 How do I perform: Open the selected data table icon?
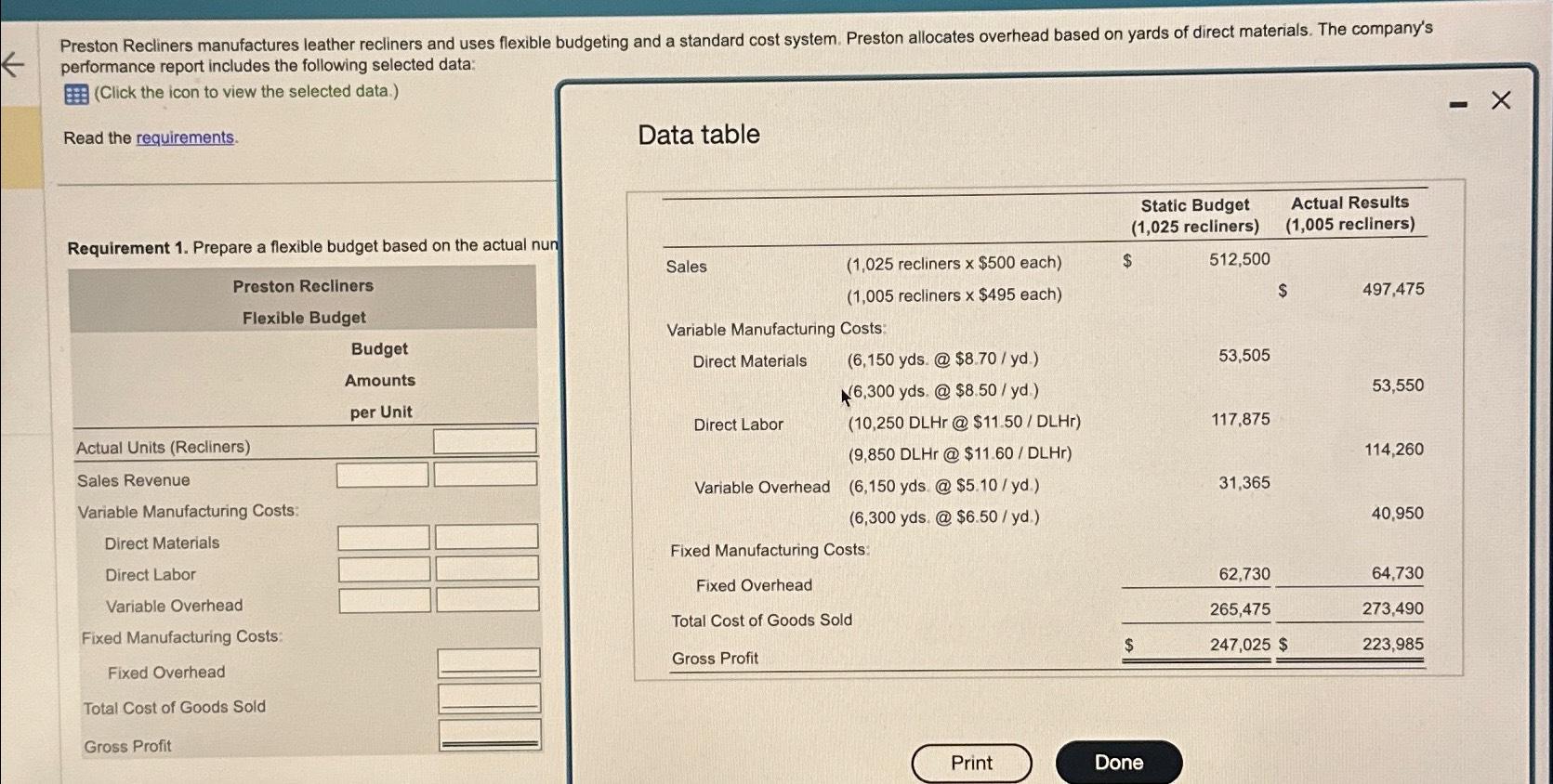[76, 94]
